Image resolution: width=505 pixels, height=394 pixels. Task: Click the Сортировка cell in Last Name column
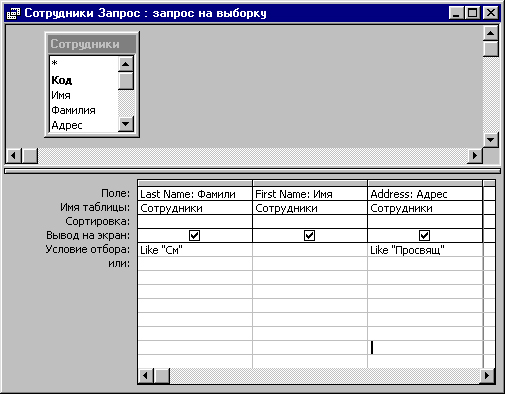(x=195, y=222)
